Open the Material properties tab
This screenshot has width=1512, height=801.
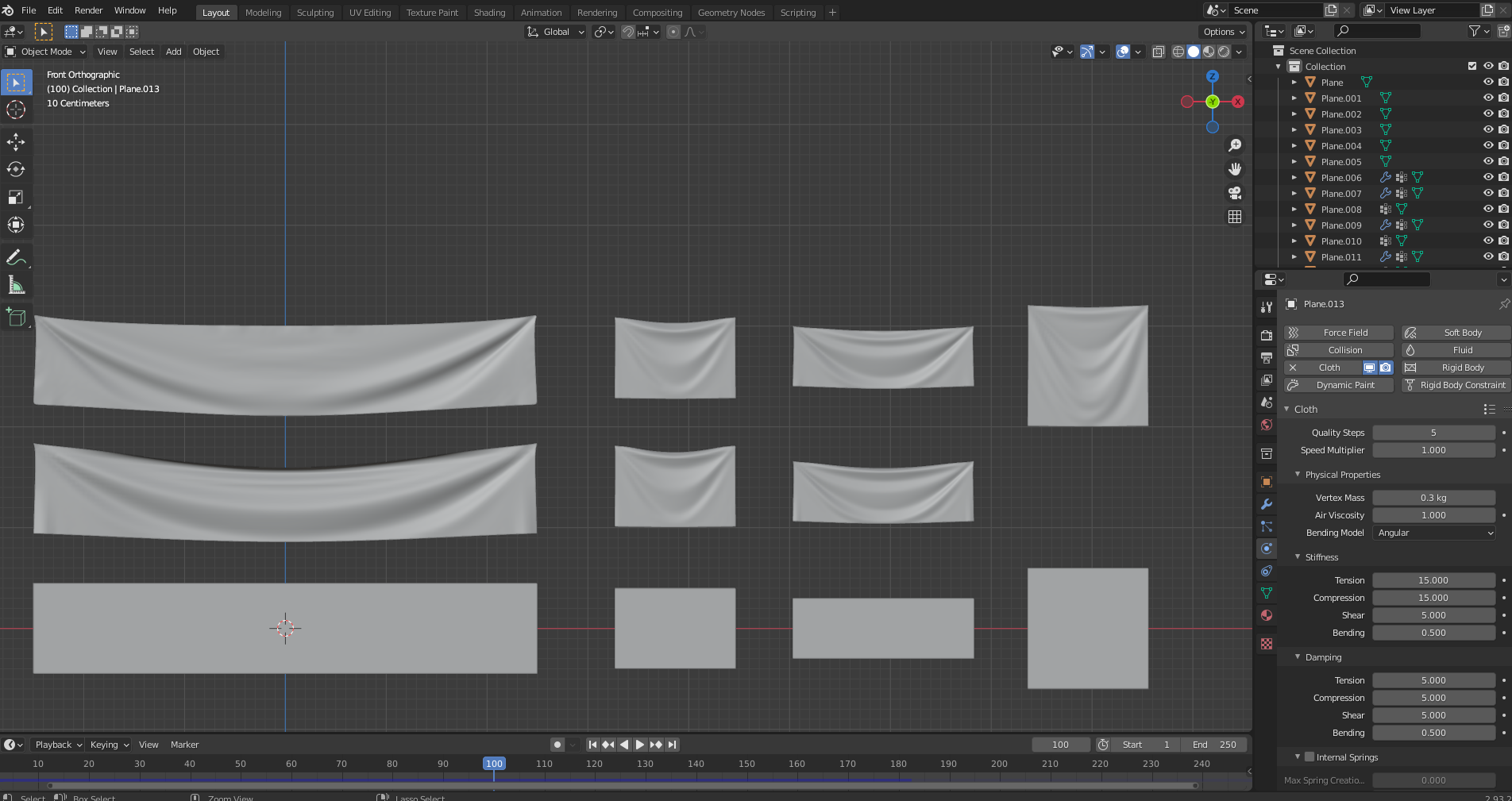coord(1267,615)
